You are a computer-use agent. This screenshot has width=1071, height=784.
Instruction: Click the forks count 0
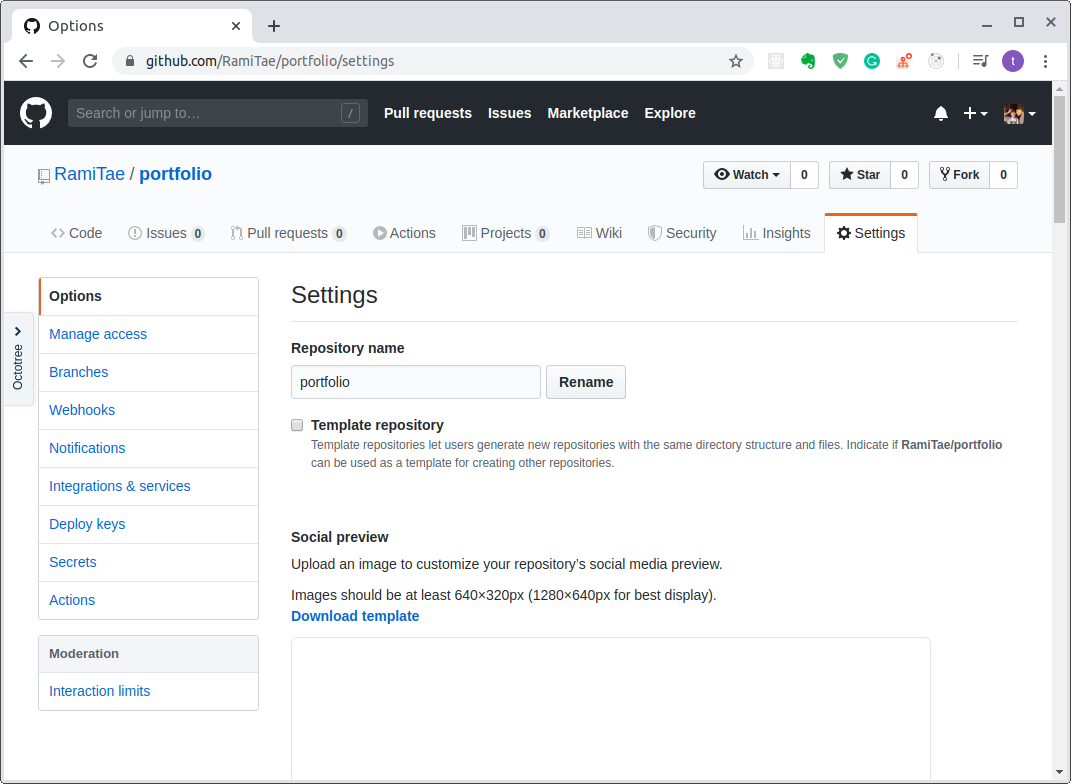coord(1003,175)
